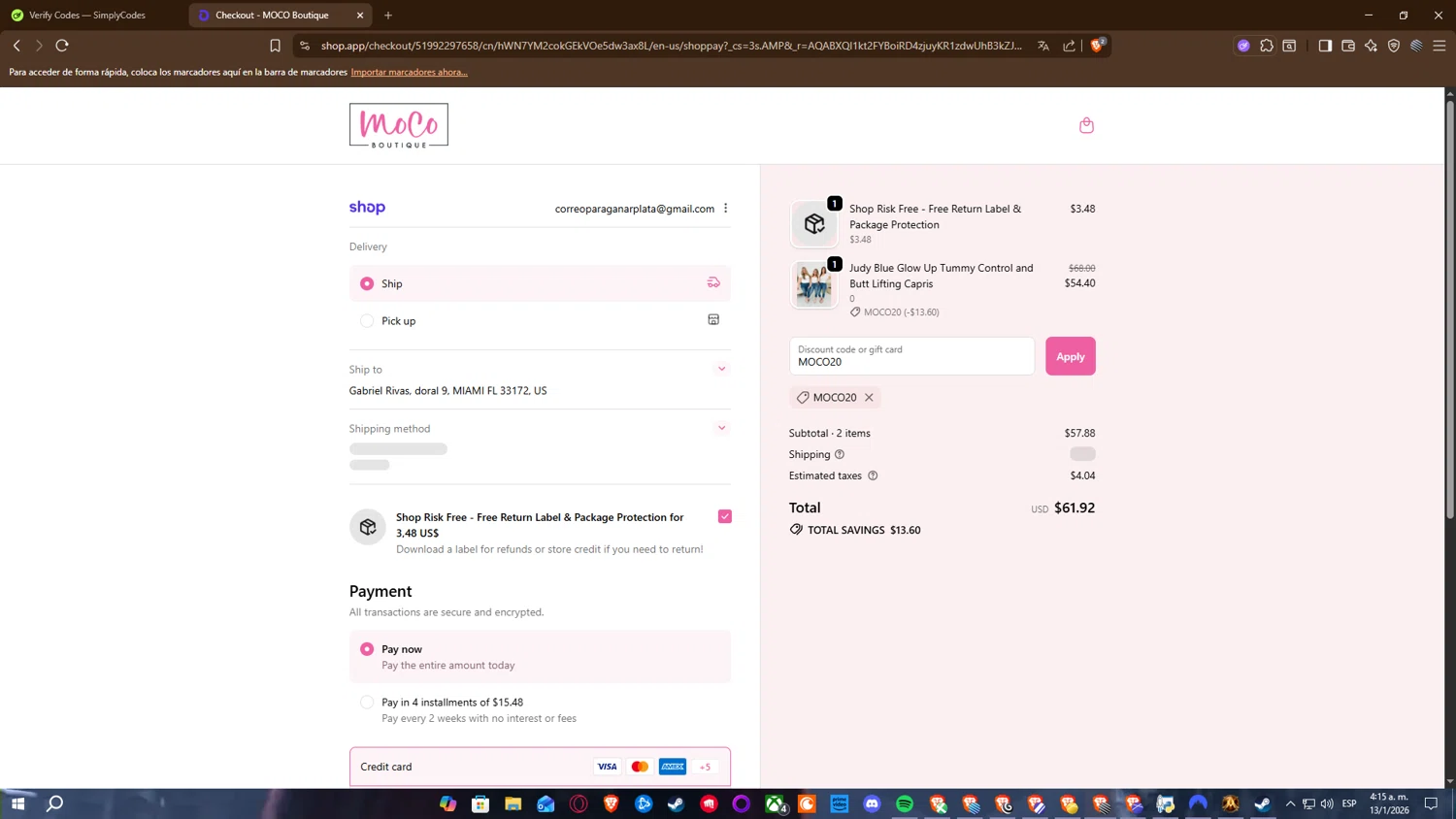The height and width of the screenshot is (819, 1456).
Task: Open Discord from the taskbar
Action: tap(872, 803)
